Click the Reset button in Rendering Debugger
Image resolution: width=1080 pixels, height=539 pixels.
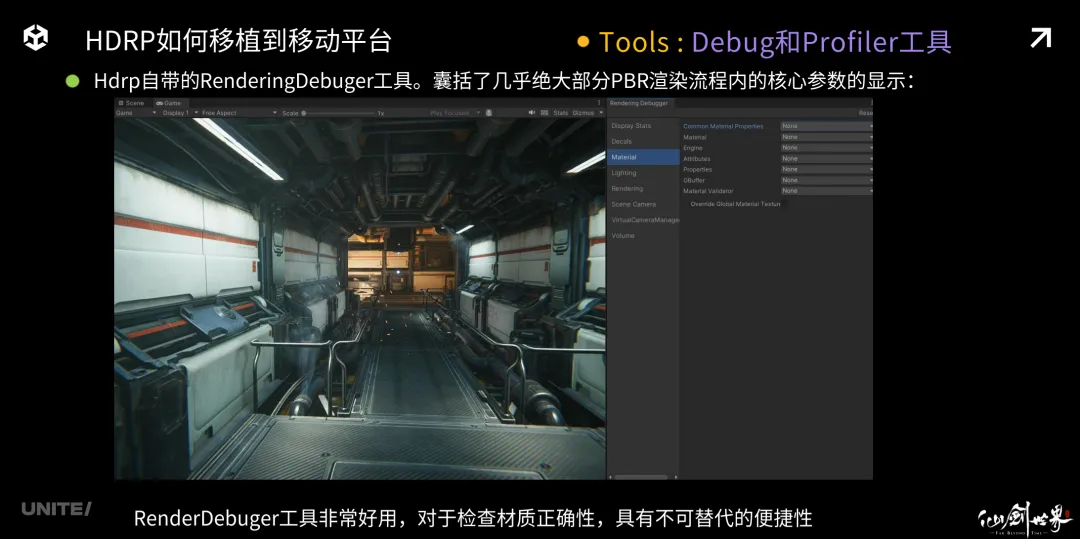[866, 112]
